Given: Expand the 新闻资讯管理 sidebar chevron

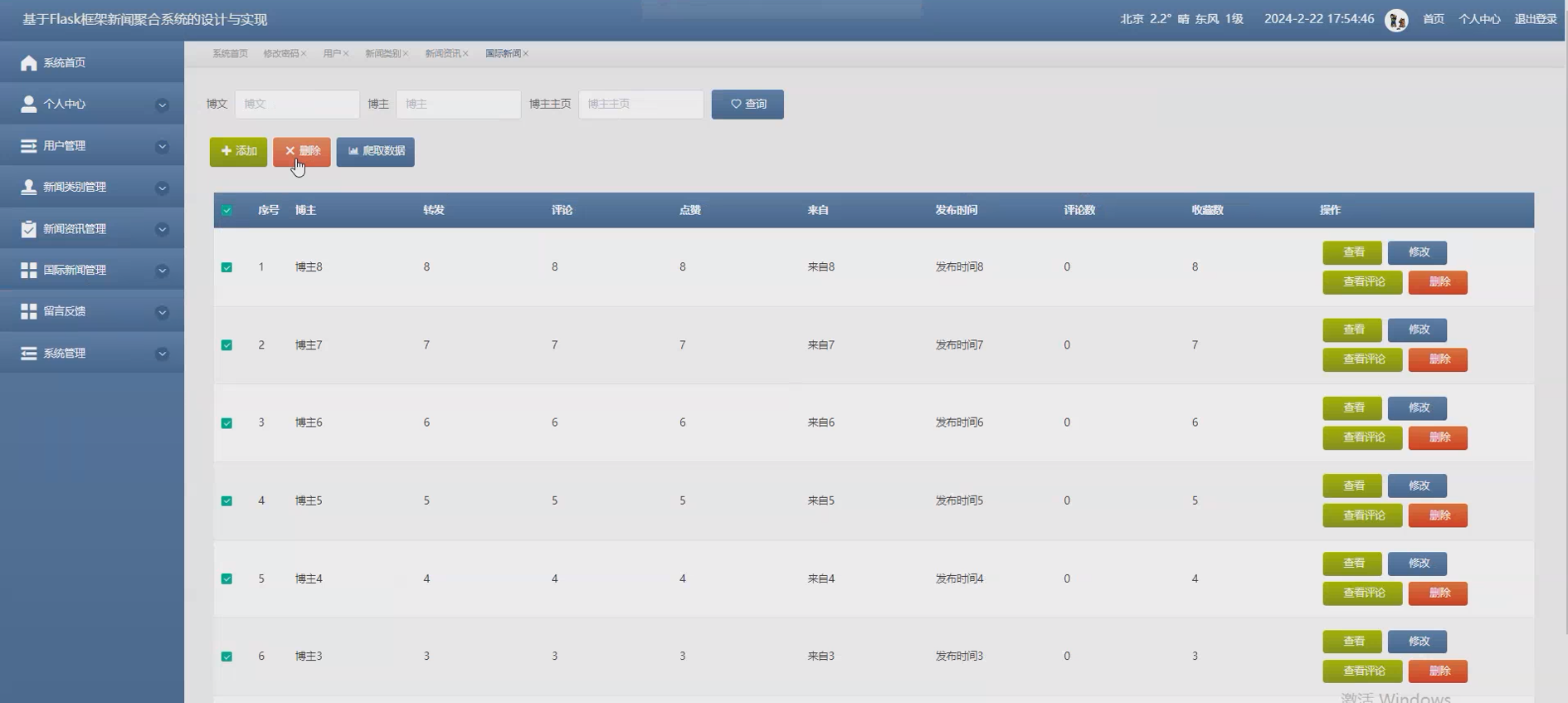Looking at the screenshot, I should (x=163, y=229).
